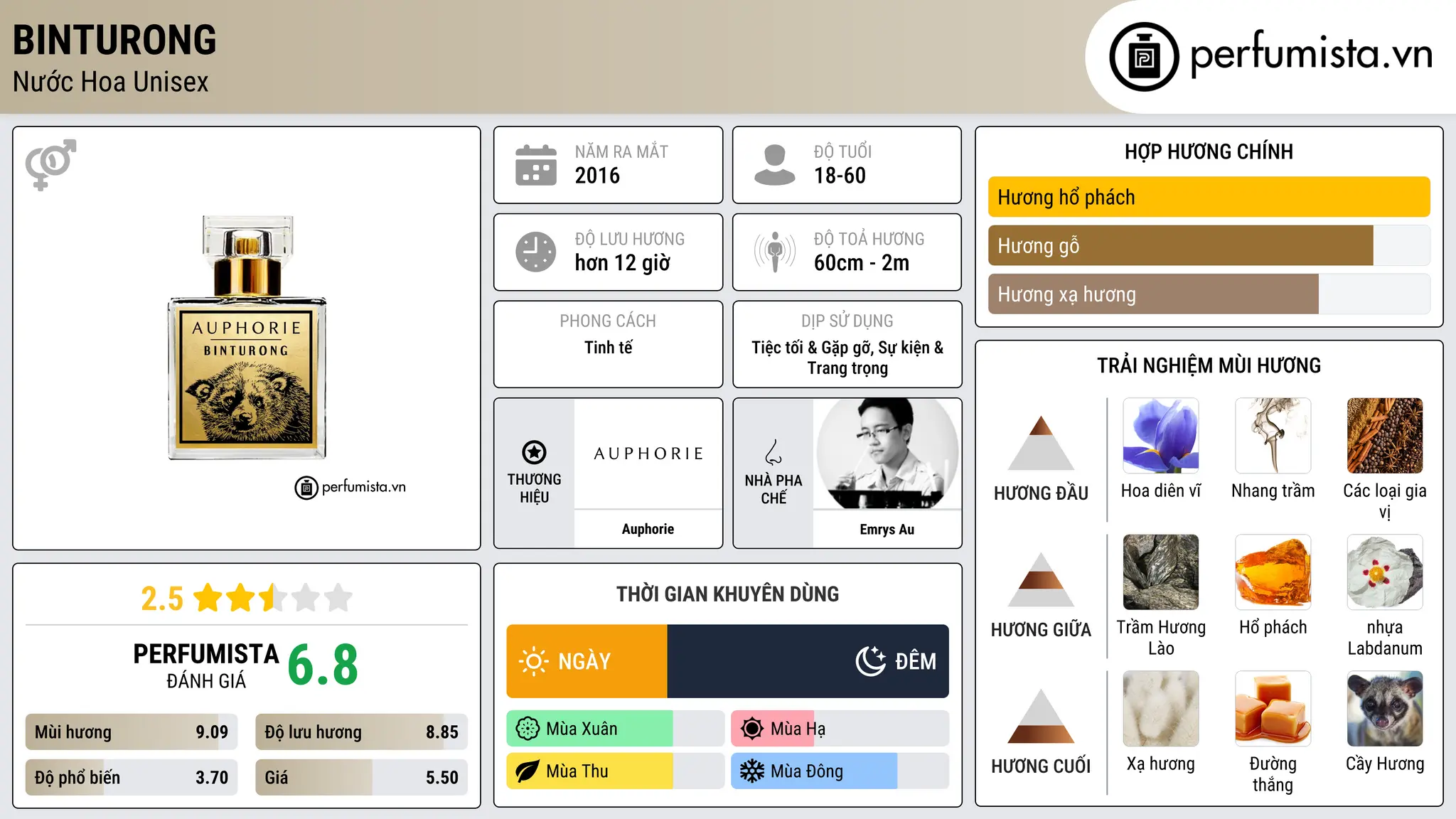
Task: Click the BINTURONG perfume title
Action: point(114,40)
